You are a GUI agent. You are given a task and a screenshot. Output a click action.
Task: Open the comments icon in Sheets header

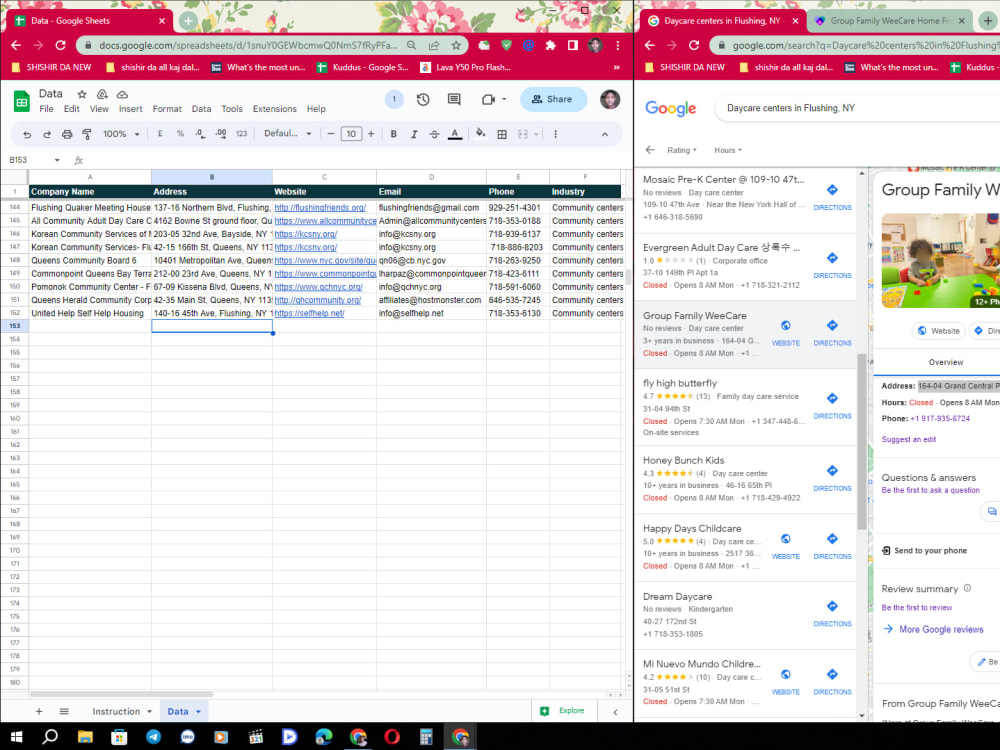click(454, 99)
